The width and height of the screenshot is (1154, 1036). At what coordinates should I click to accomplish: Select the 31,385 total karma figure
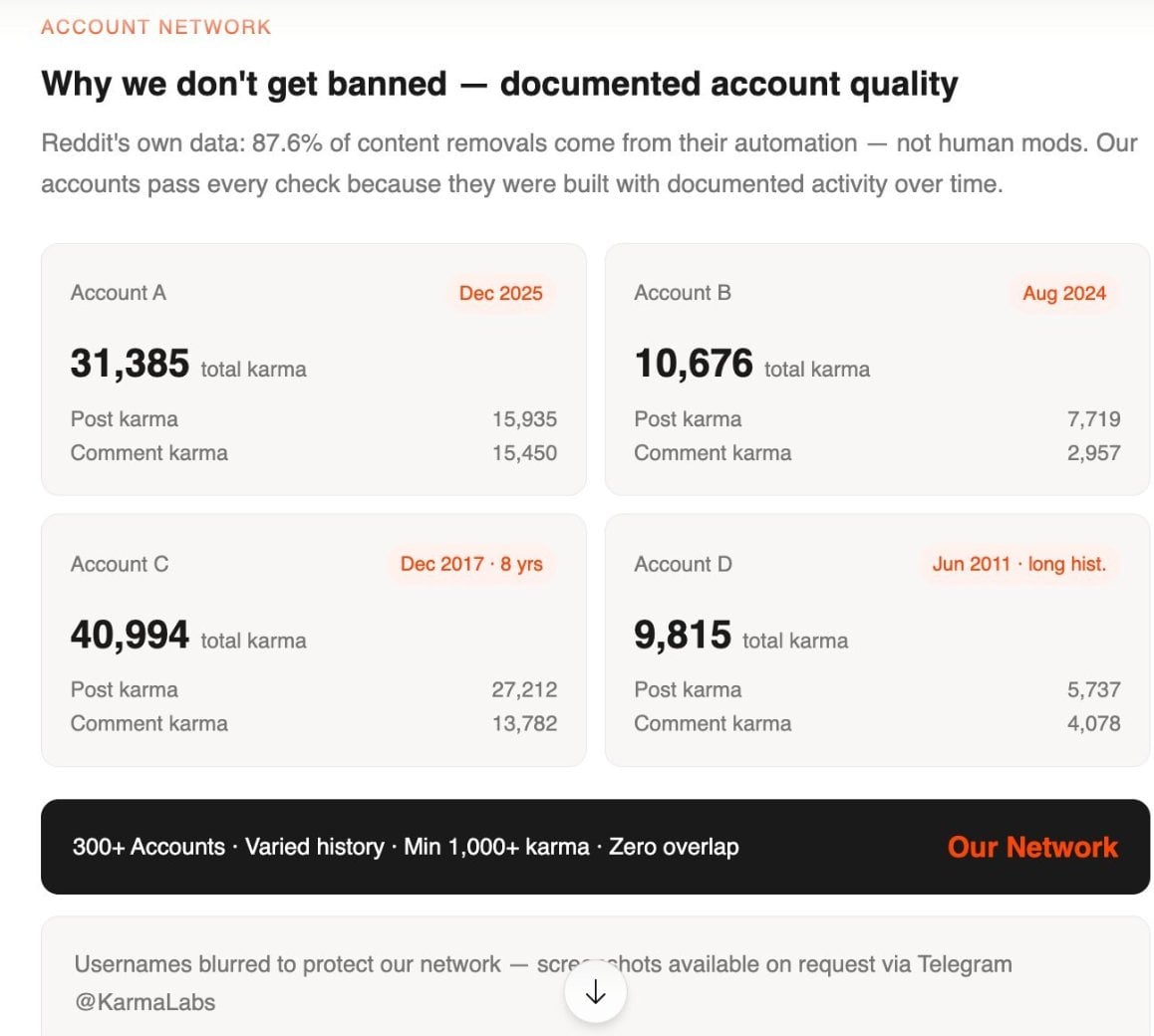coord(130,364)
